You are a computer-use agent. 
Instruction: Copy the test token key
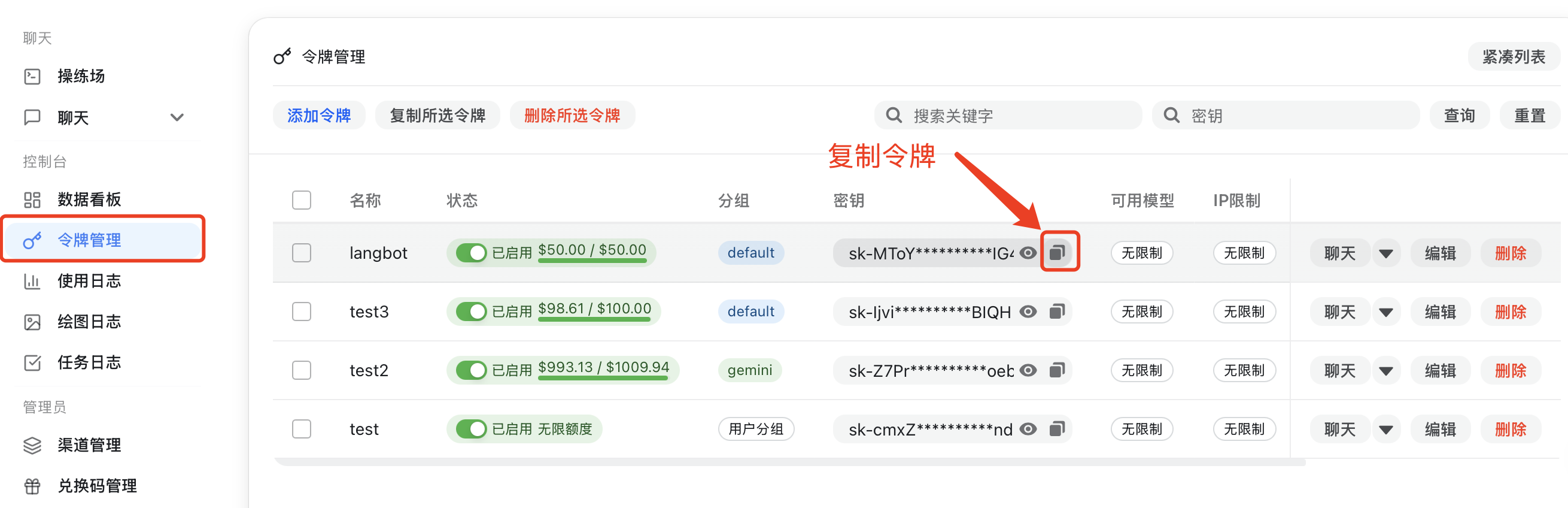pos(1058,429)
